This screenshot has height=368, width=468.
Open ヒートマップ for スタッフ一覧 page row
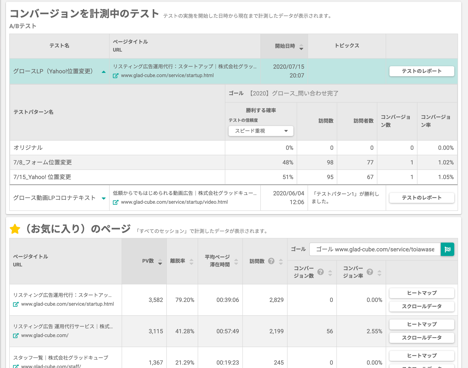click(x=422, y=356)
